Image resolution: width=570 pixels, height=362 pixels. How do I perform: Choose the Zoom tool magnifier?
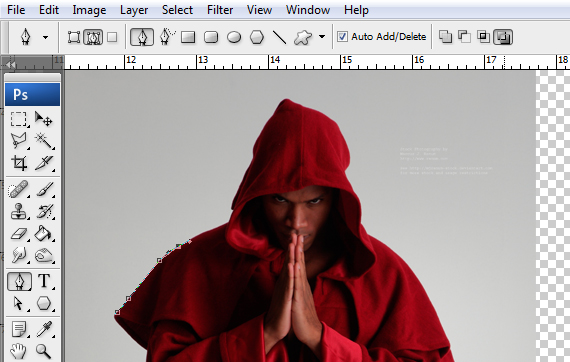point(44,351)
